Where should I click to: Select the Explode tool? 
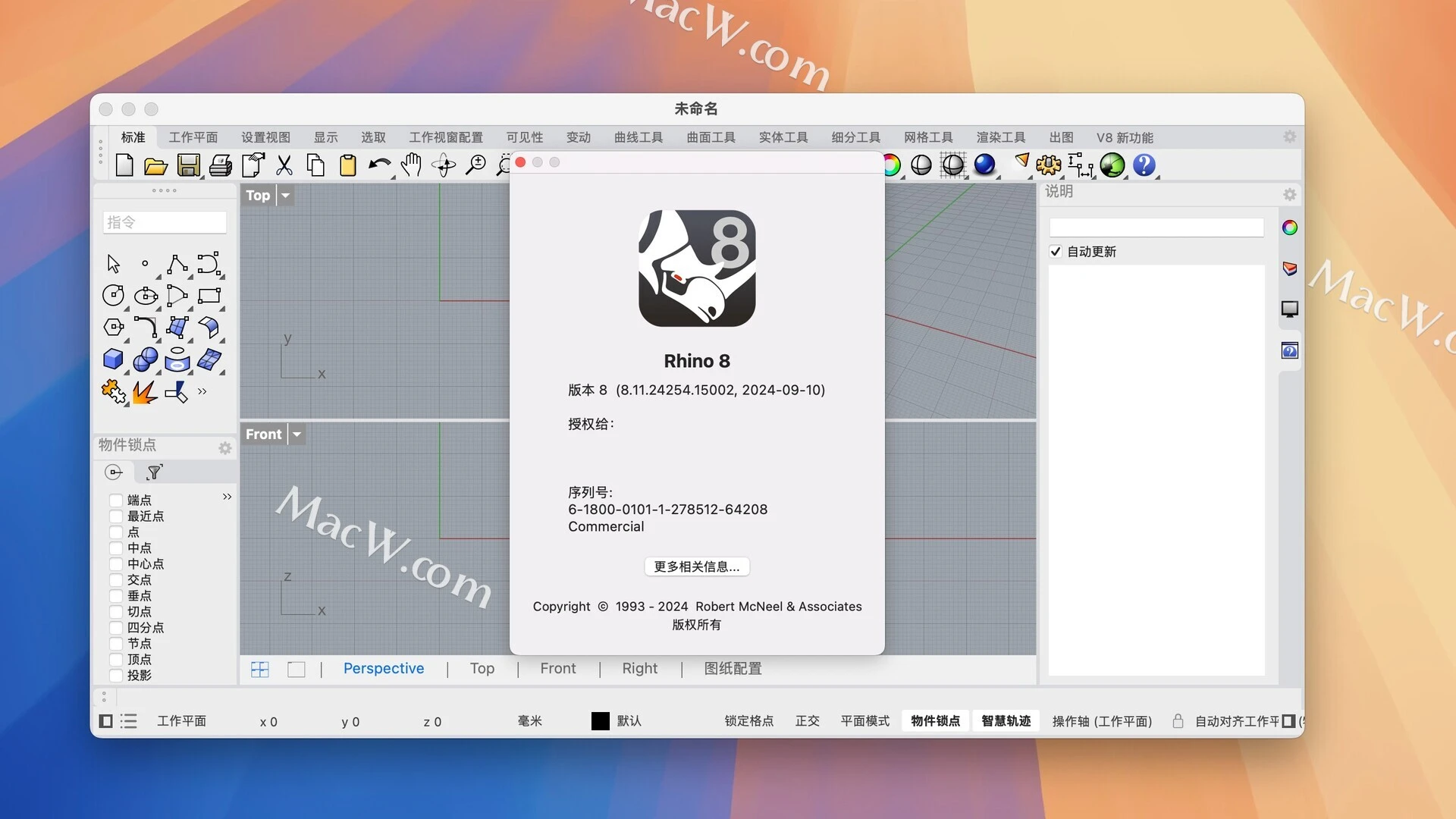pyautogui.click(x=145, y=392)
